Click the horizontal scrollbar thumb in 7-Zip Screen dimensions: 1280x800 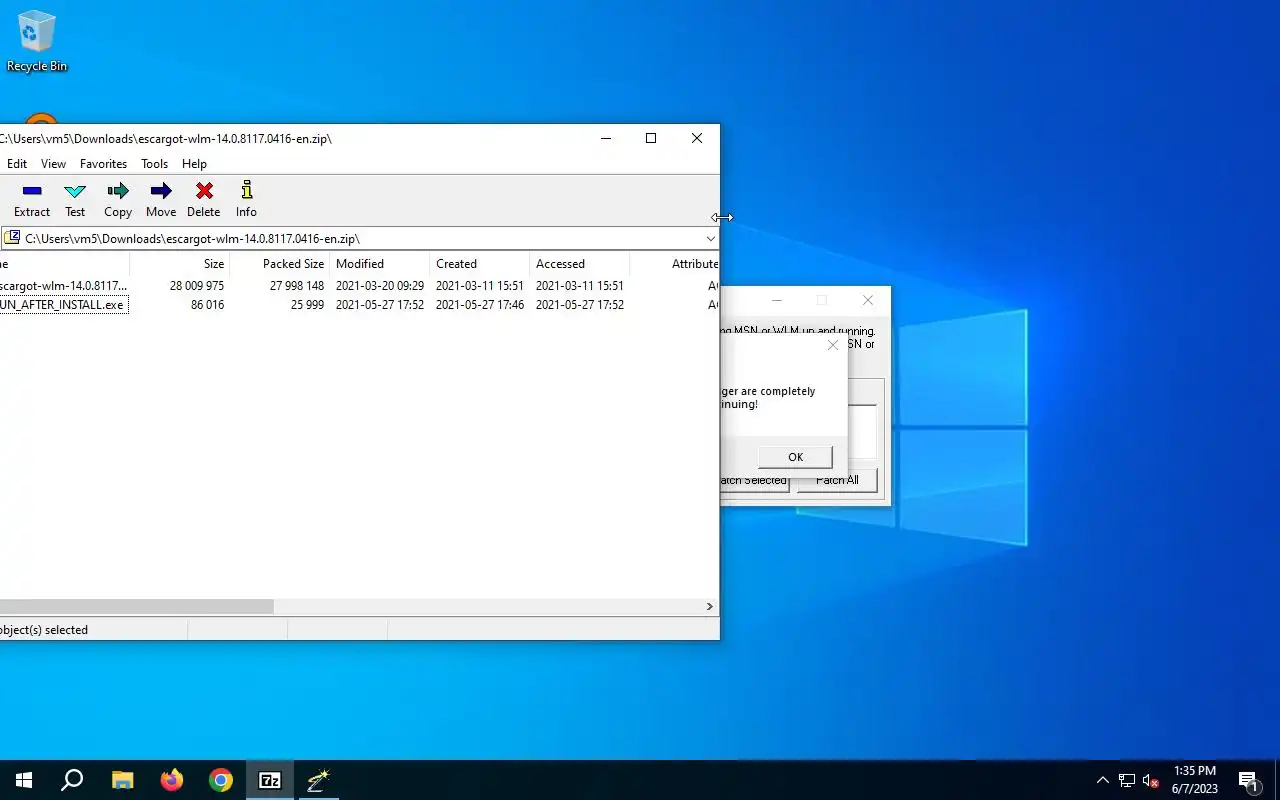[x=136, y=606]
